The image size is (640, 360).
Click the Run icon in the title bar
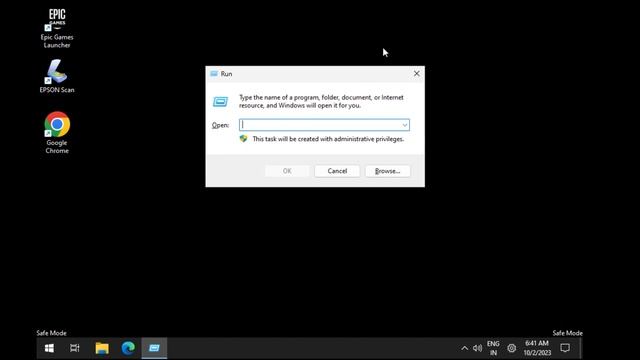214,74
